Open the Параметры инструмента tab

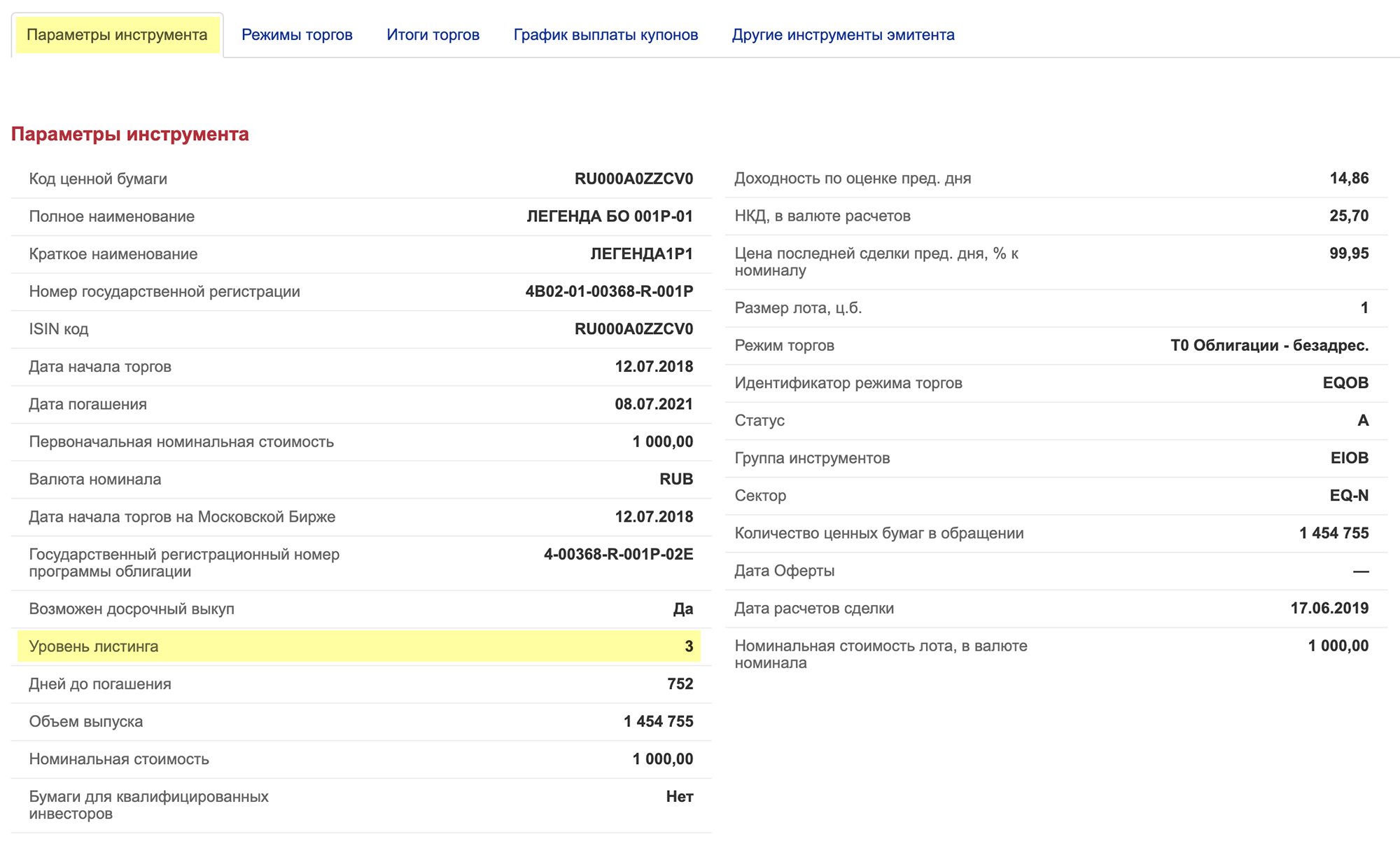(117, 35)
